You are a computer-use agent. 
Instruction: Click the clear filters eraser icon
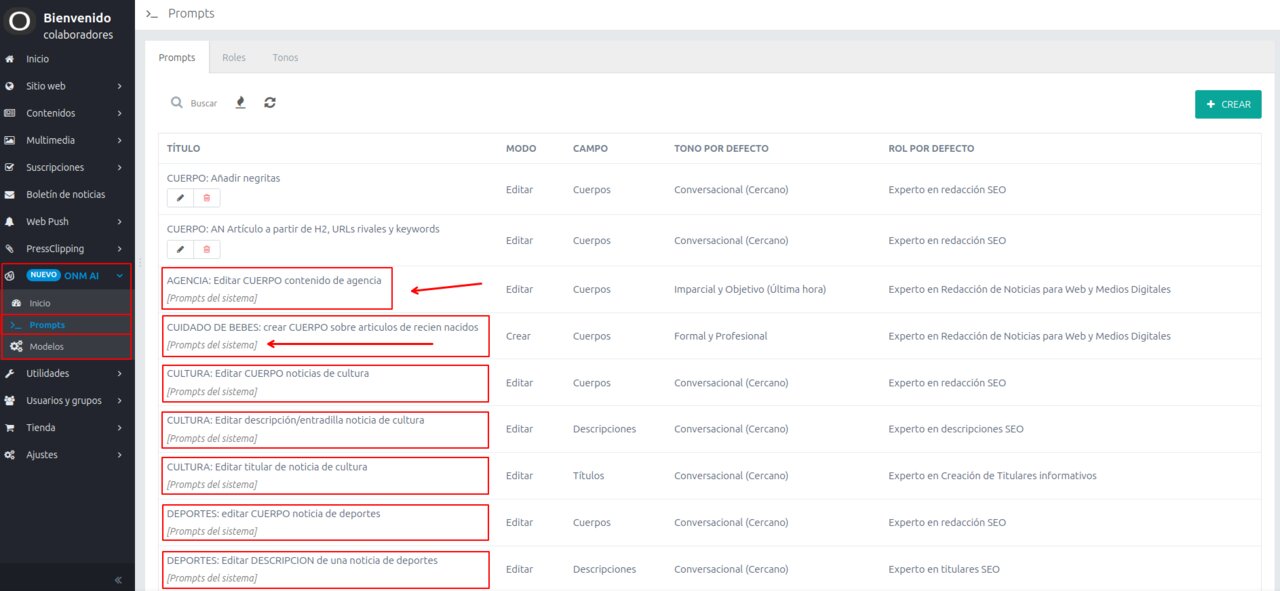tap(240, 102)
